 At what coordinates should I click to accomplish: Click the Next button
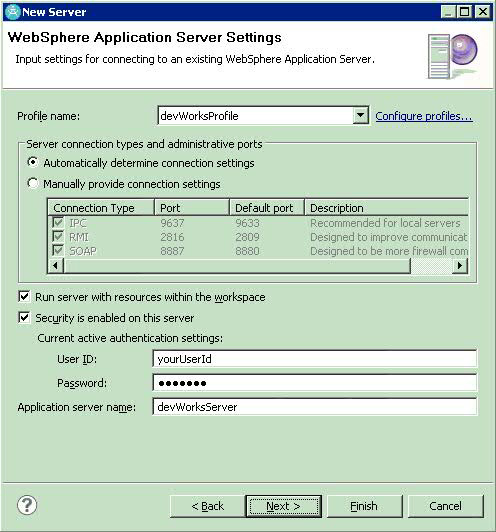(284, 506)
